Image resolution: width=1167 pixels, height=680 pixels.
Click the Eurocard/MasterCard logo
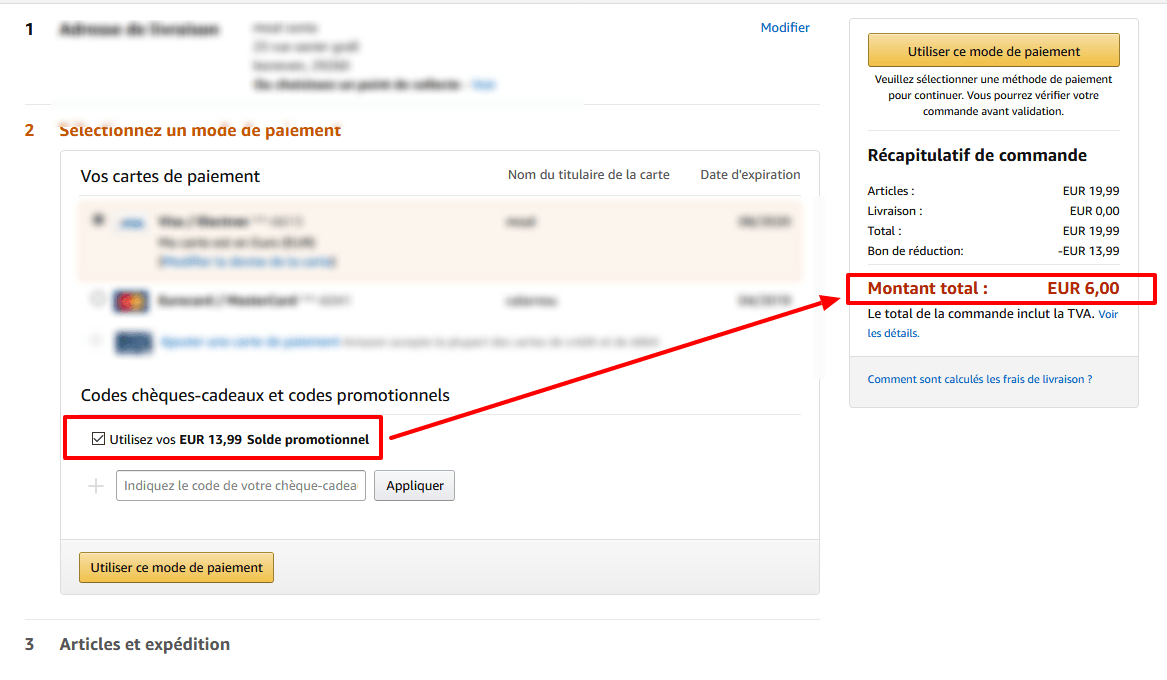click(x=129, y=300)
